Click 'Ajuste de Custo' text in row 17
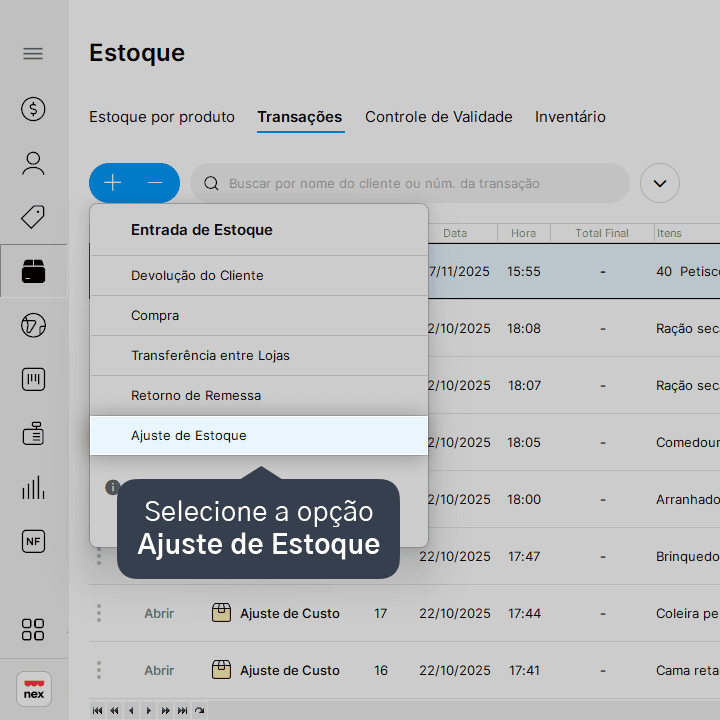 click(x=290, y=613)
